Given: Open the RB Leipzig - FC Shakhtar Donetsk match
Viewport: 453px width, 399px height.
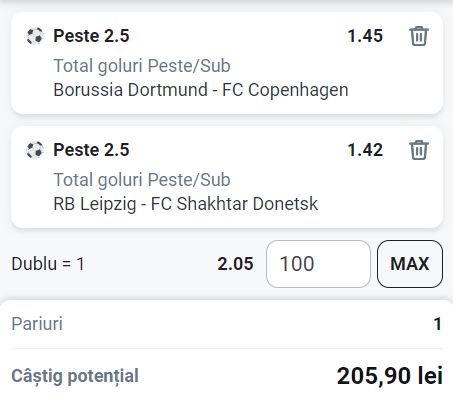Looking at the screenshot, I should click(186, 204).
